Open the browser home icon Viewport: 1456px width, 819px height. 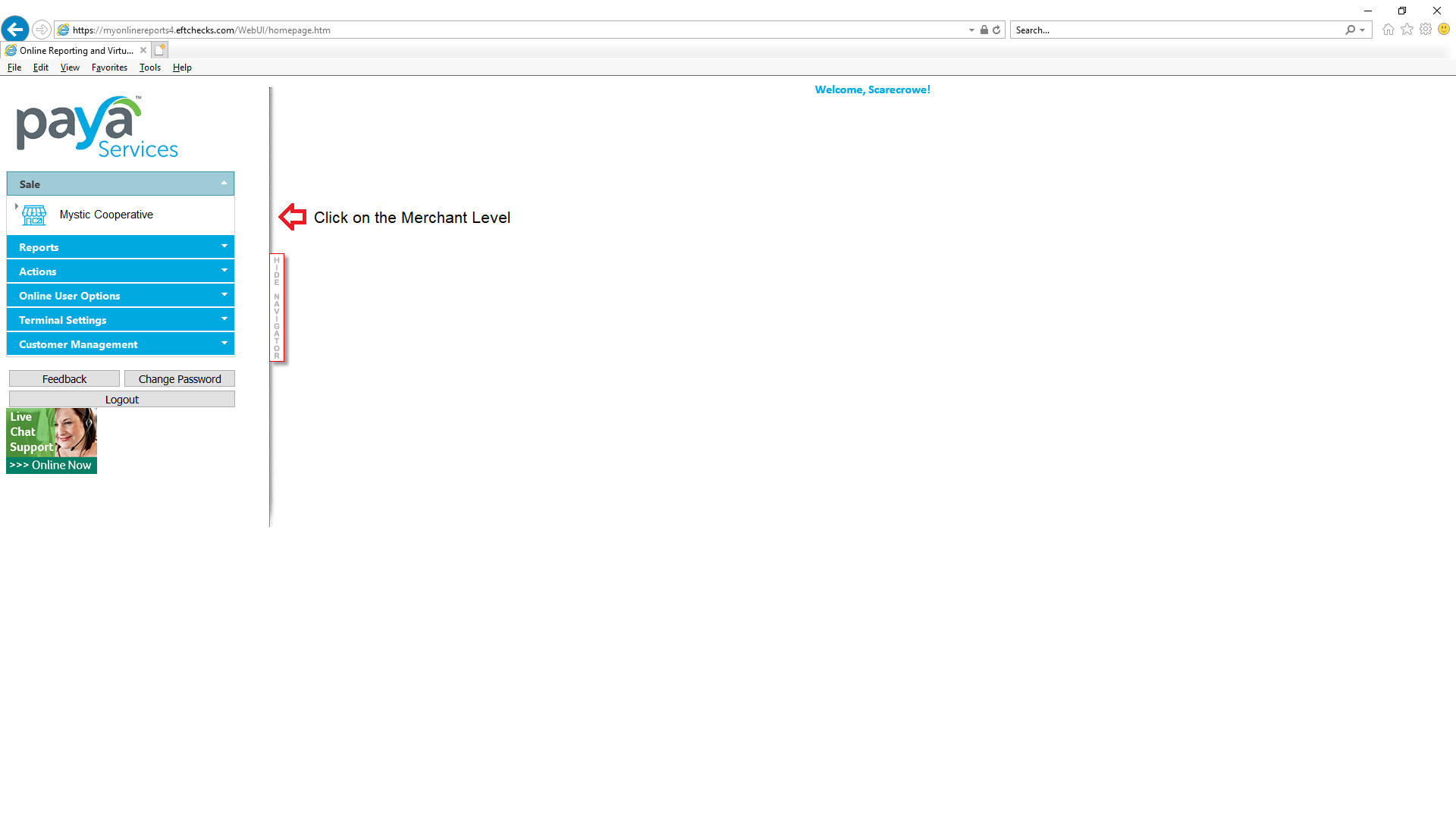coord(1388,30)
